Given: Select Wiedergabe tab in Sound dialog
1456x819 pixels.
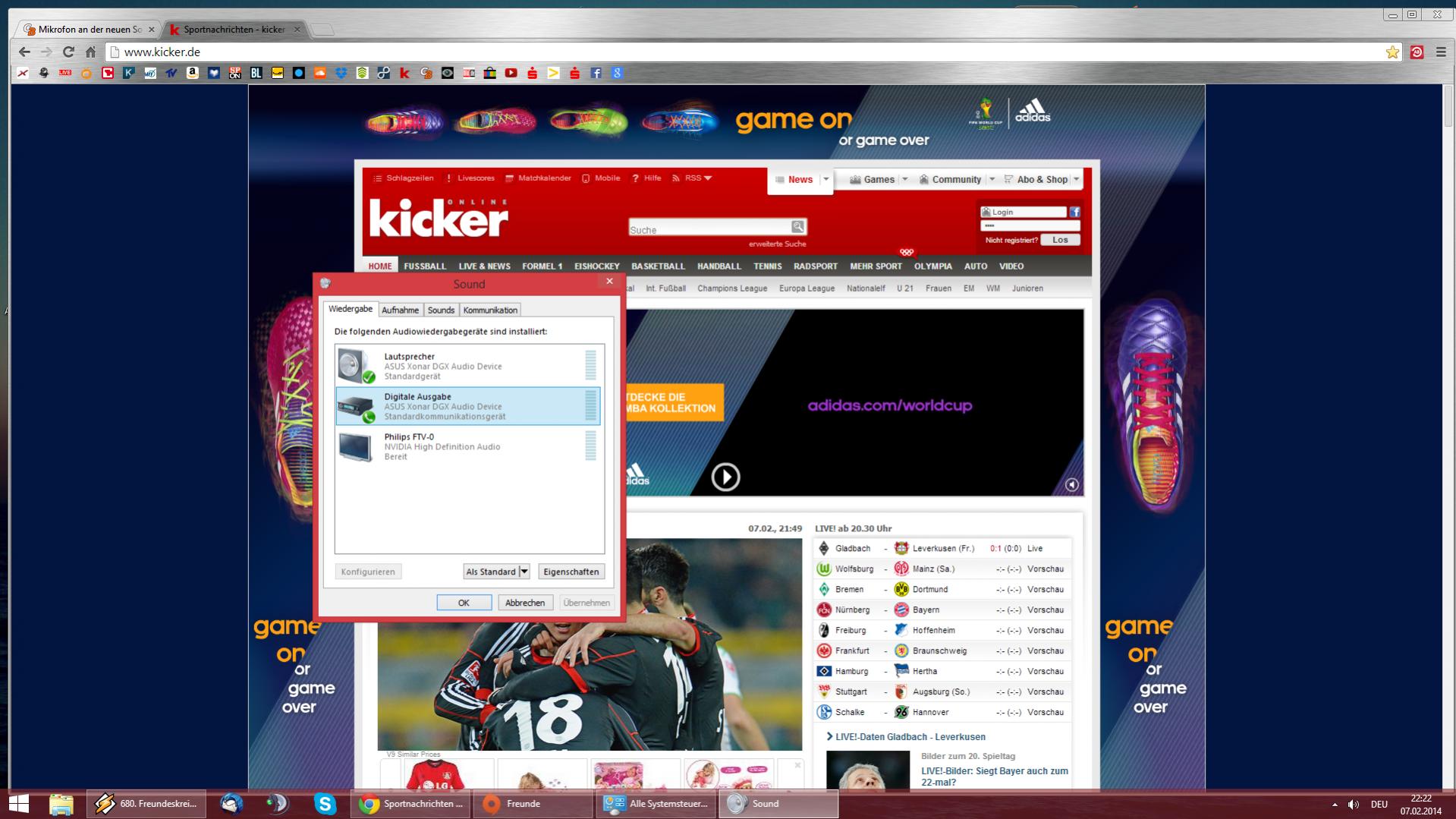Looking at the screenshot, I should [x=351, y=309].
